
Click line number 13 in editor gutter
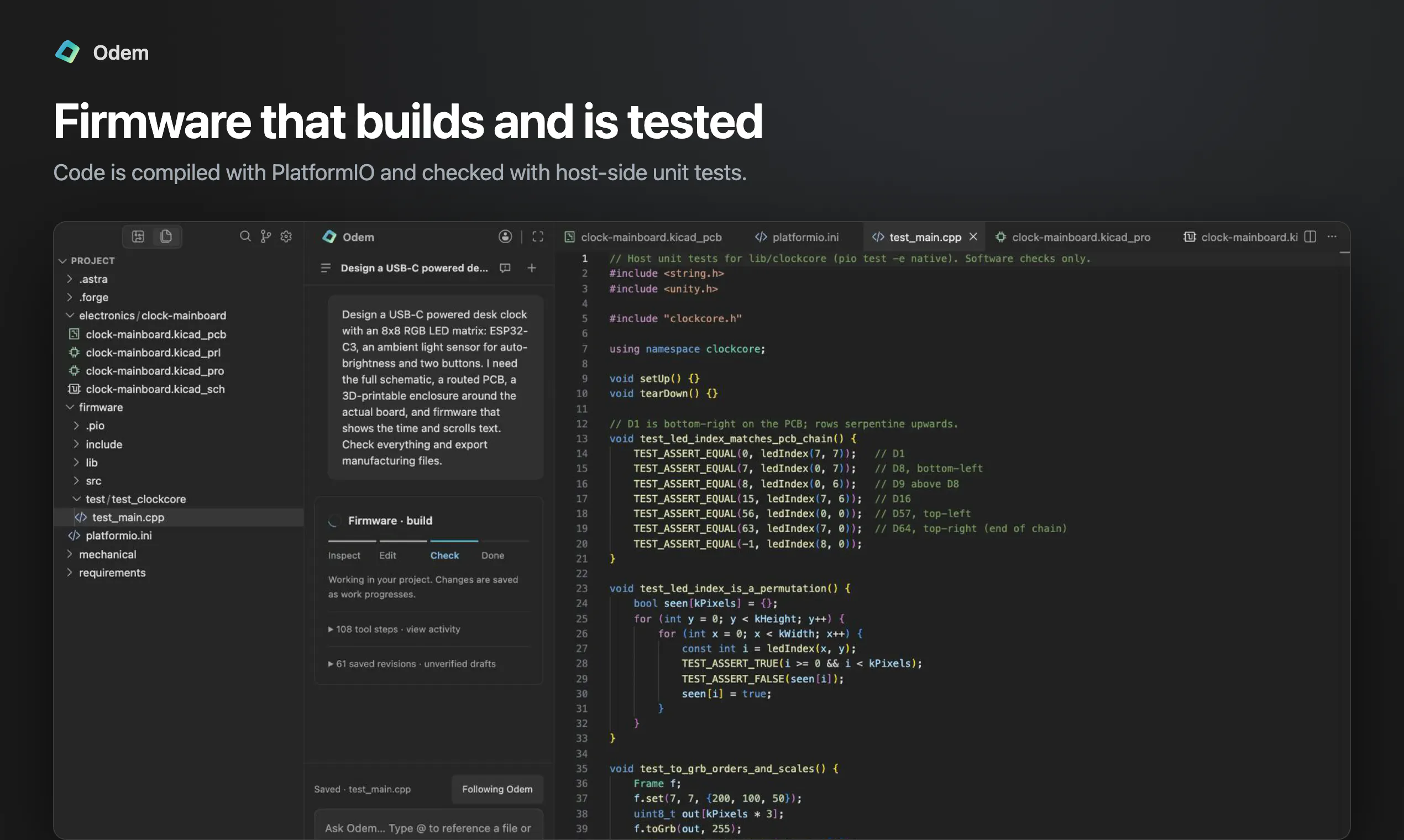click(x=582, y=439)
